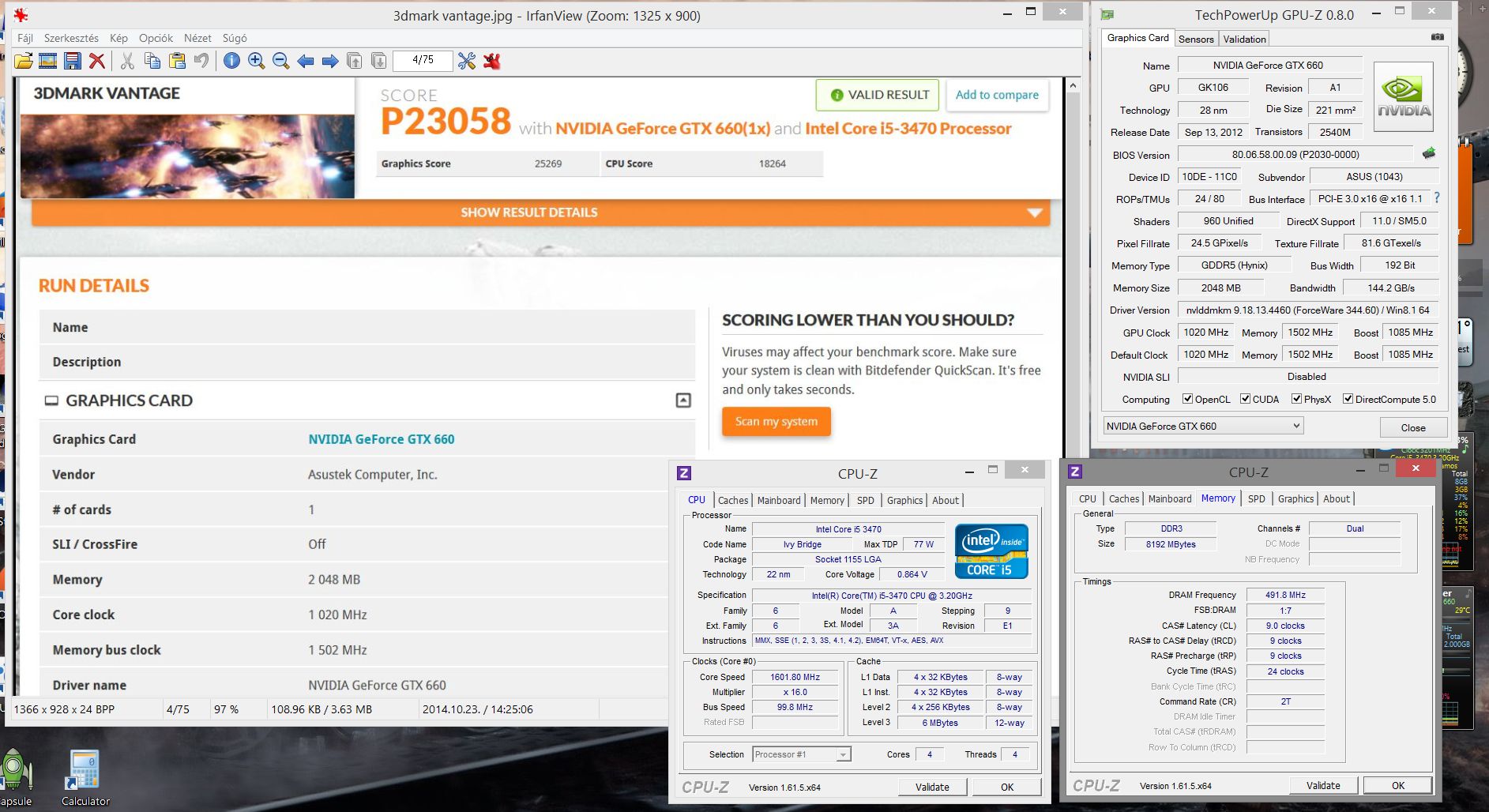Click the Zoom in magnifier icon
The width and height of the screenshot is (1489, 812).
click(x=256, y=61)
